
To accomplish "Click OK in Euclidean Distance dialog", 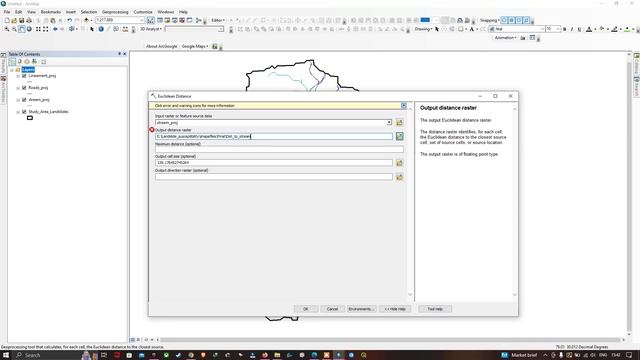I will tap(306, 309).
